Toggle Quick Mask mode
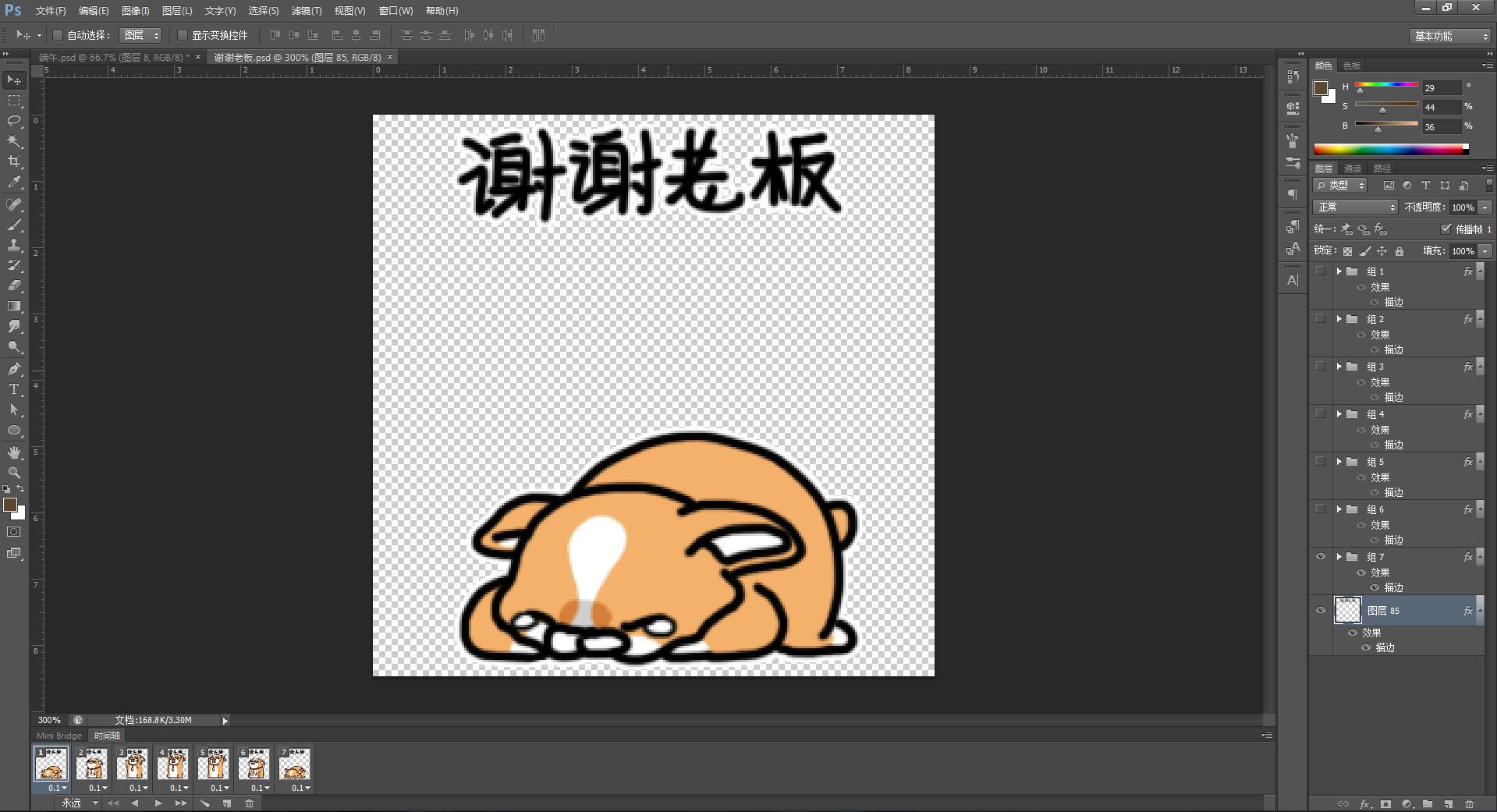 14,532
